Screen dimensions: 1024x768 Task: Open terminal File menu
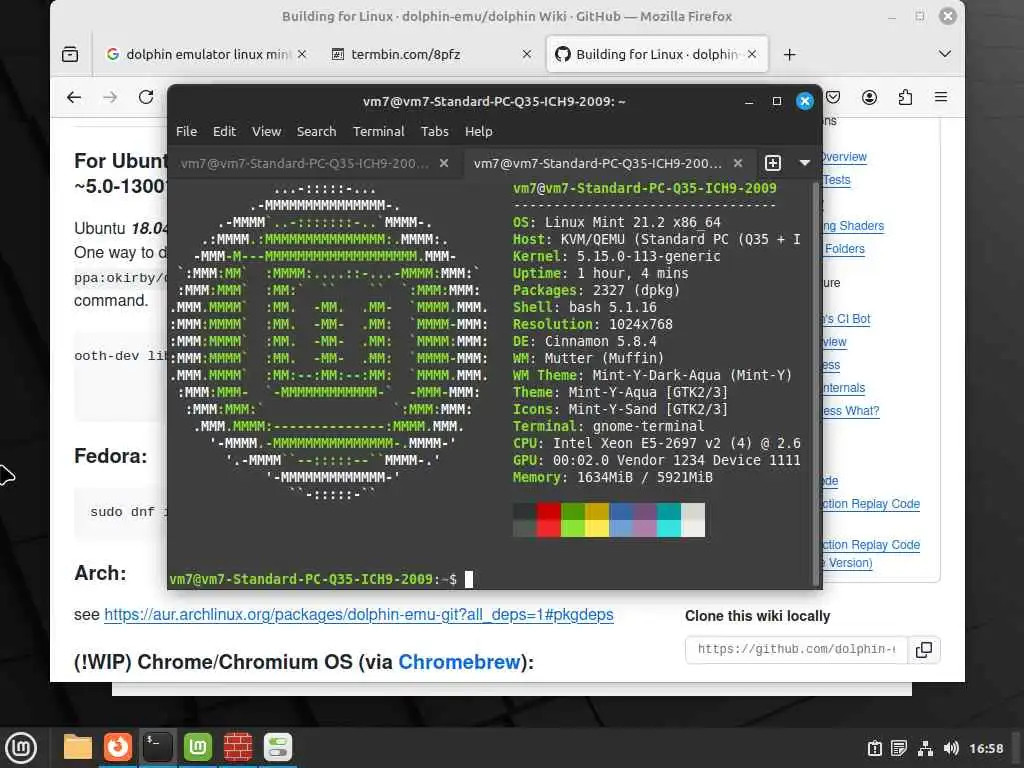point(186,131)
